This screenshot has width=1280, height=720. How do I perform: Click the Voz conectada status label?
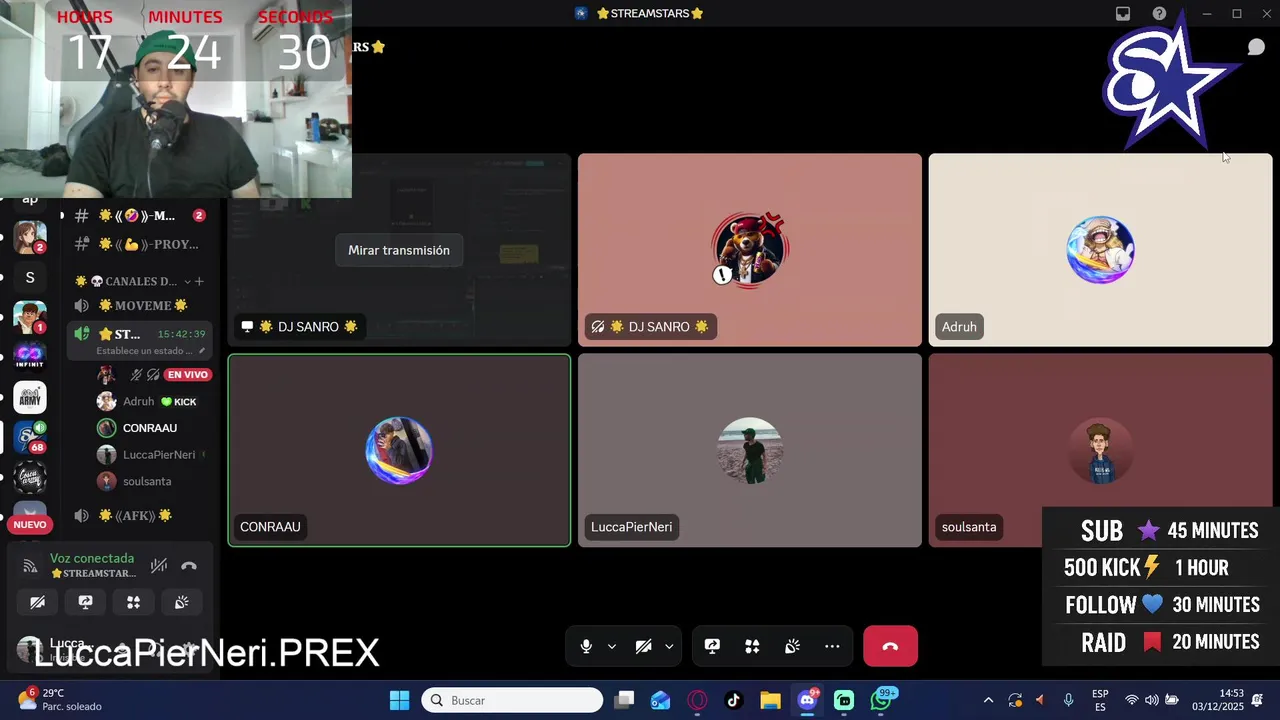point(92,559)
